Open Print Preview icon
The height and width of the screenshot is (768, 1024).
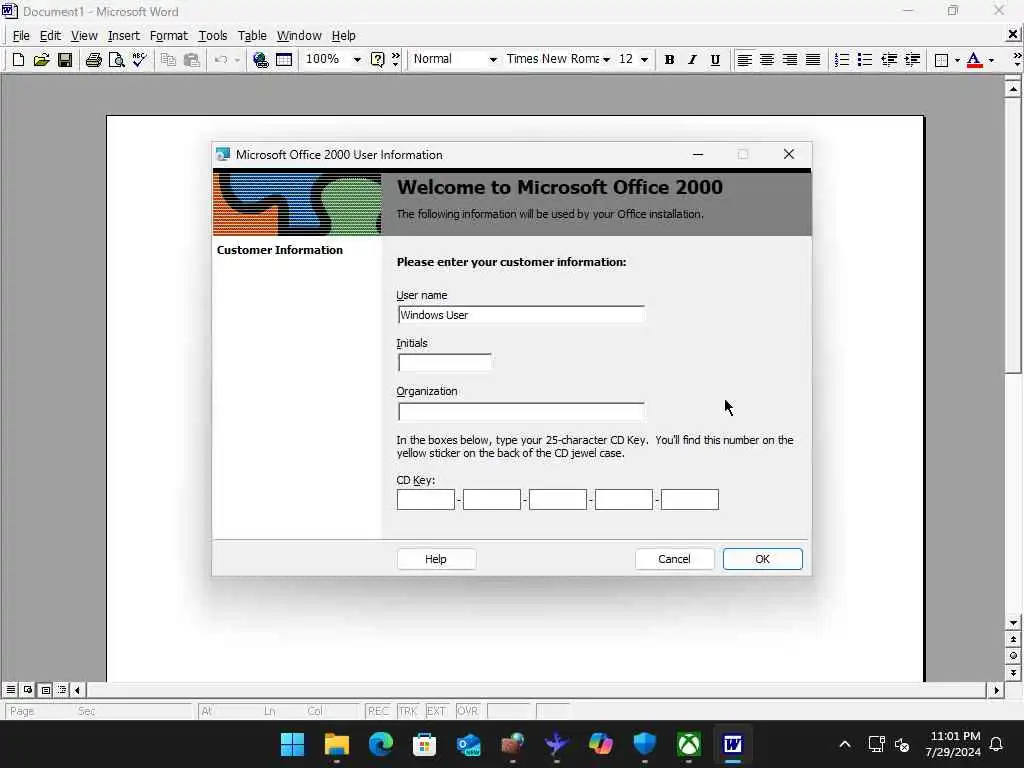coord(116,60)
